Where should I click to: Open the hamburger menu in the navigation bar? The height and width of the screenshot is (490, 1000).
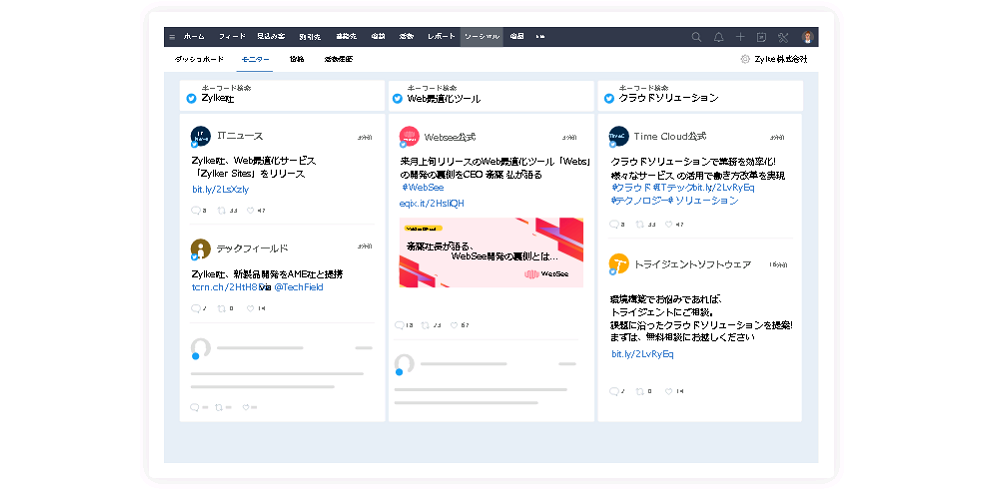[x=172, y=37]
